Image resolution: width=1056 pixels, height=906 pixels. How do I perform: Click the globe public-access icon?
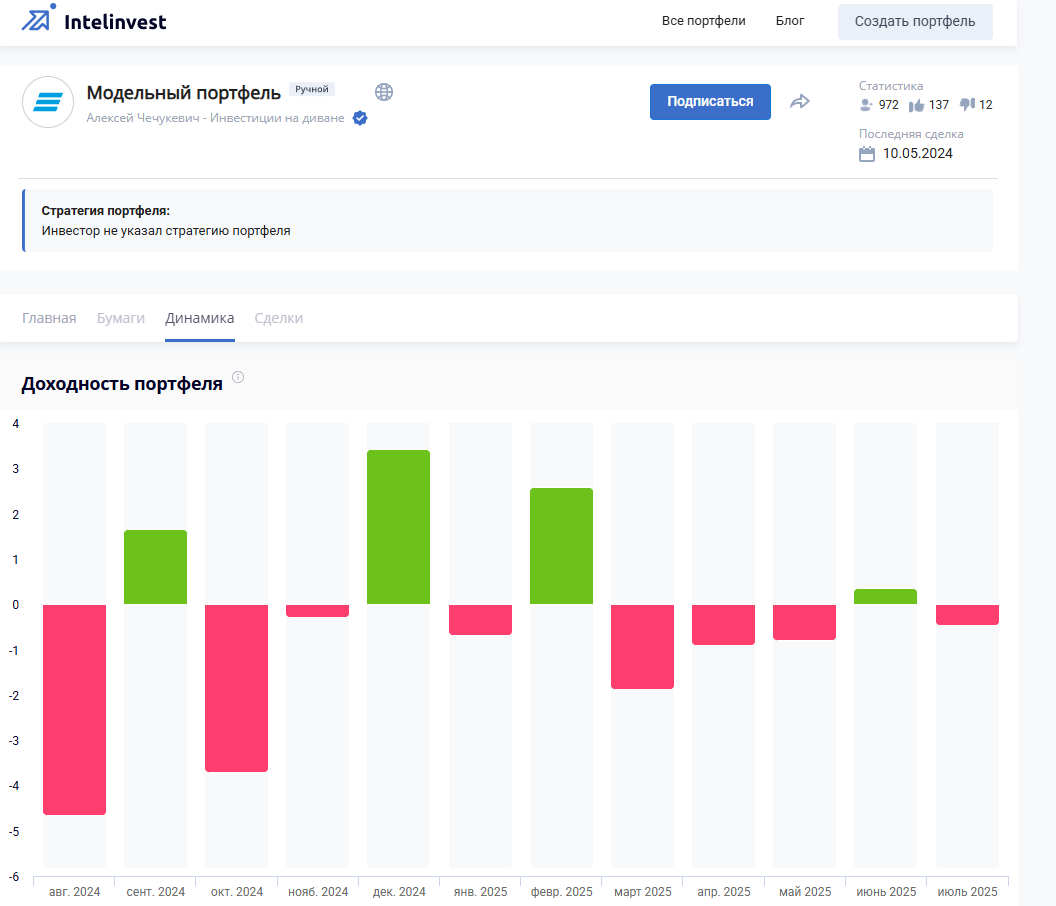click(x=384, y=92)
